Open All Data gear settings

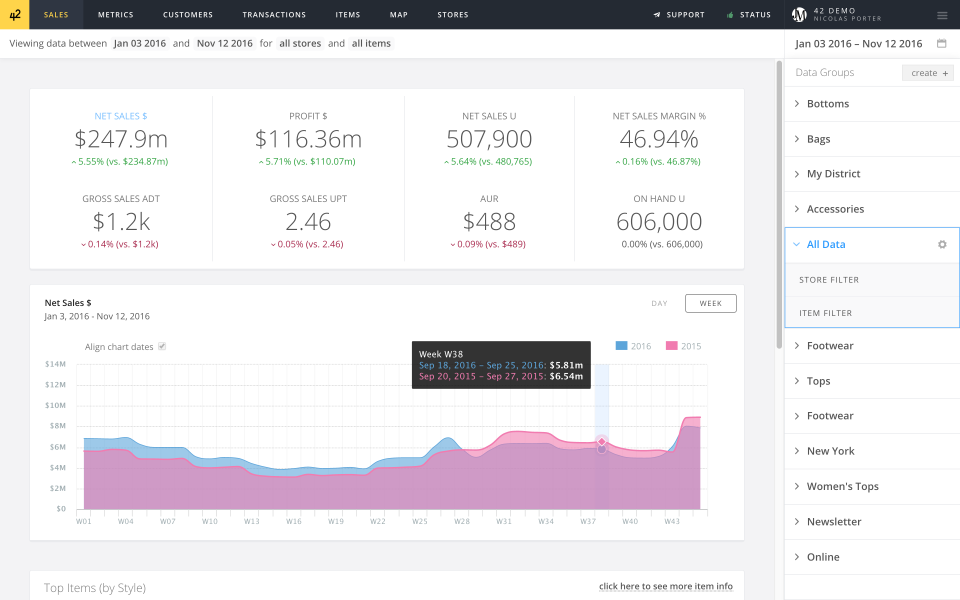coord(941,245)
